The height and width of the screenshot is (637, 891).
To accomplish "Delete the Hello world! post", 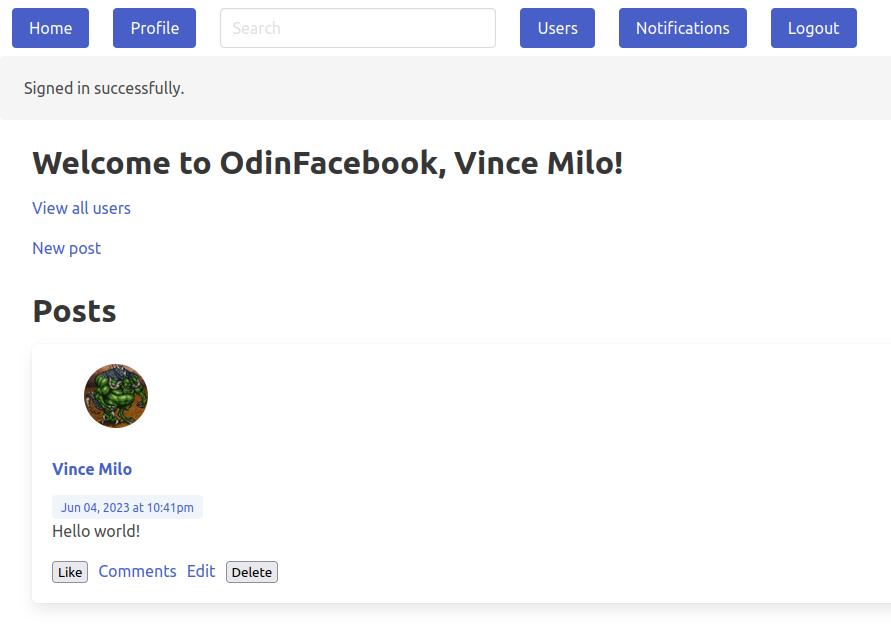I will 252,572.
